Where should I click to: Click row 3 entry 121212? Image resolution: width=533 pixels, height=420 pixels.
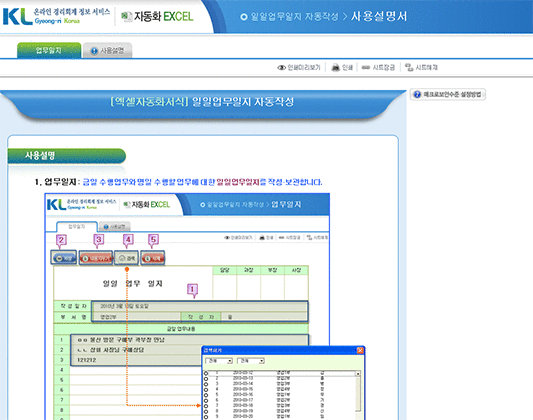click(x=136, y=360)
